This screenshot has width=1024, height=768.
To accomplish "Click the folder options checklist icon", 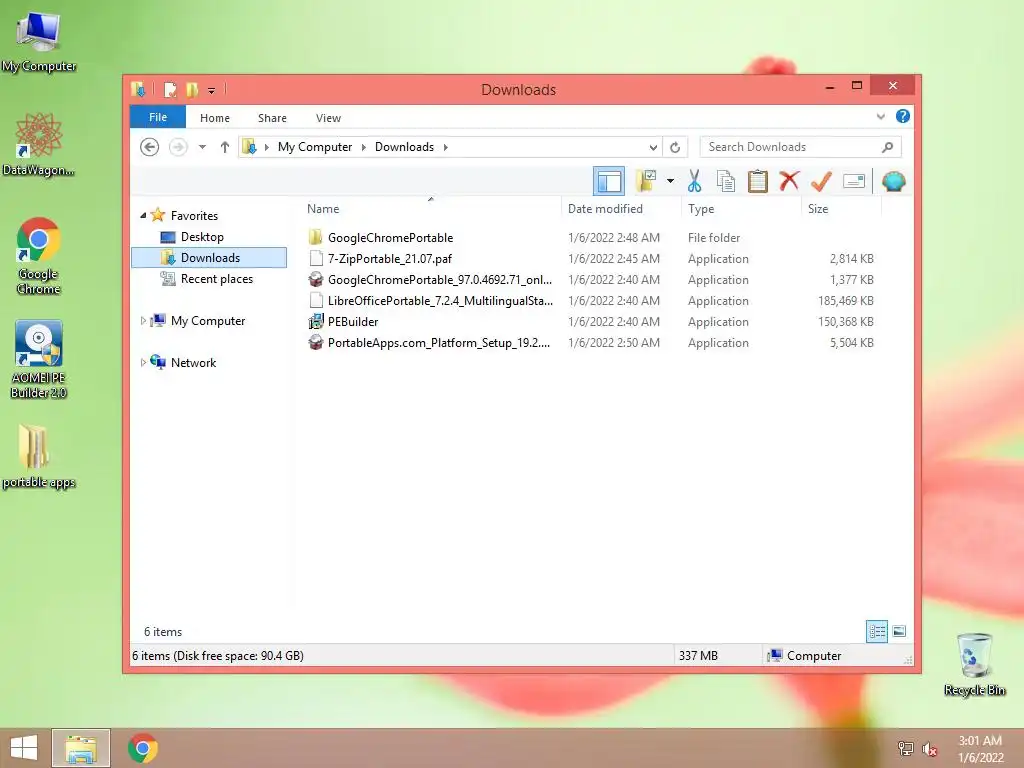I will pyautogui.click(x=646, y=181).
